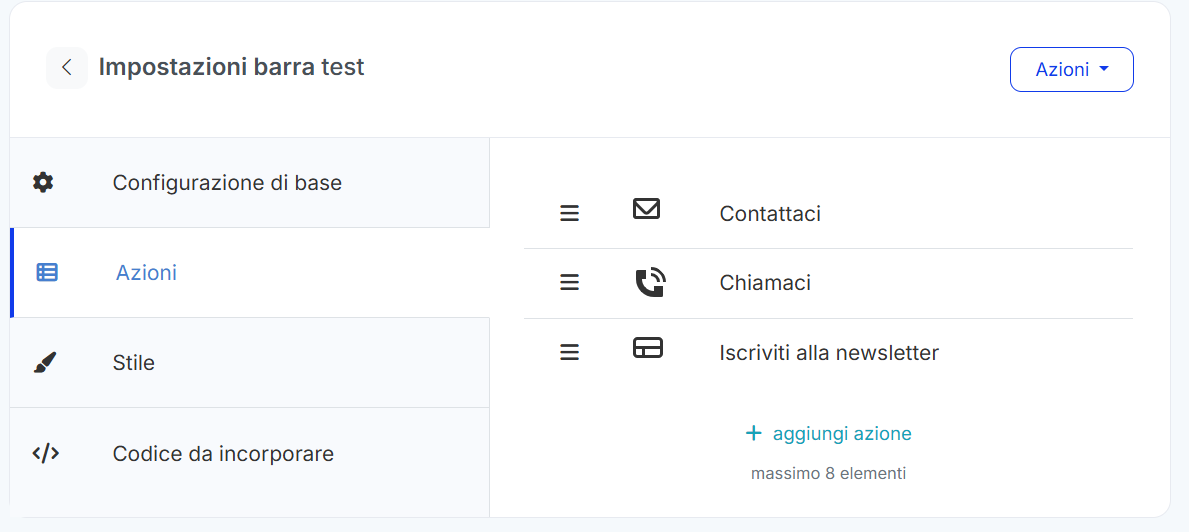Screen dimensions: 1189x532
Task: Click the form icon for newsletter action
Action: 648,348
